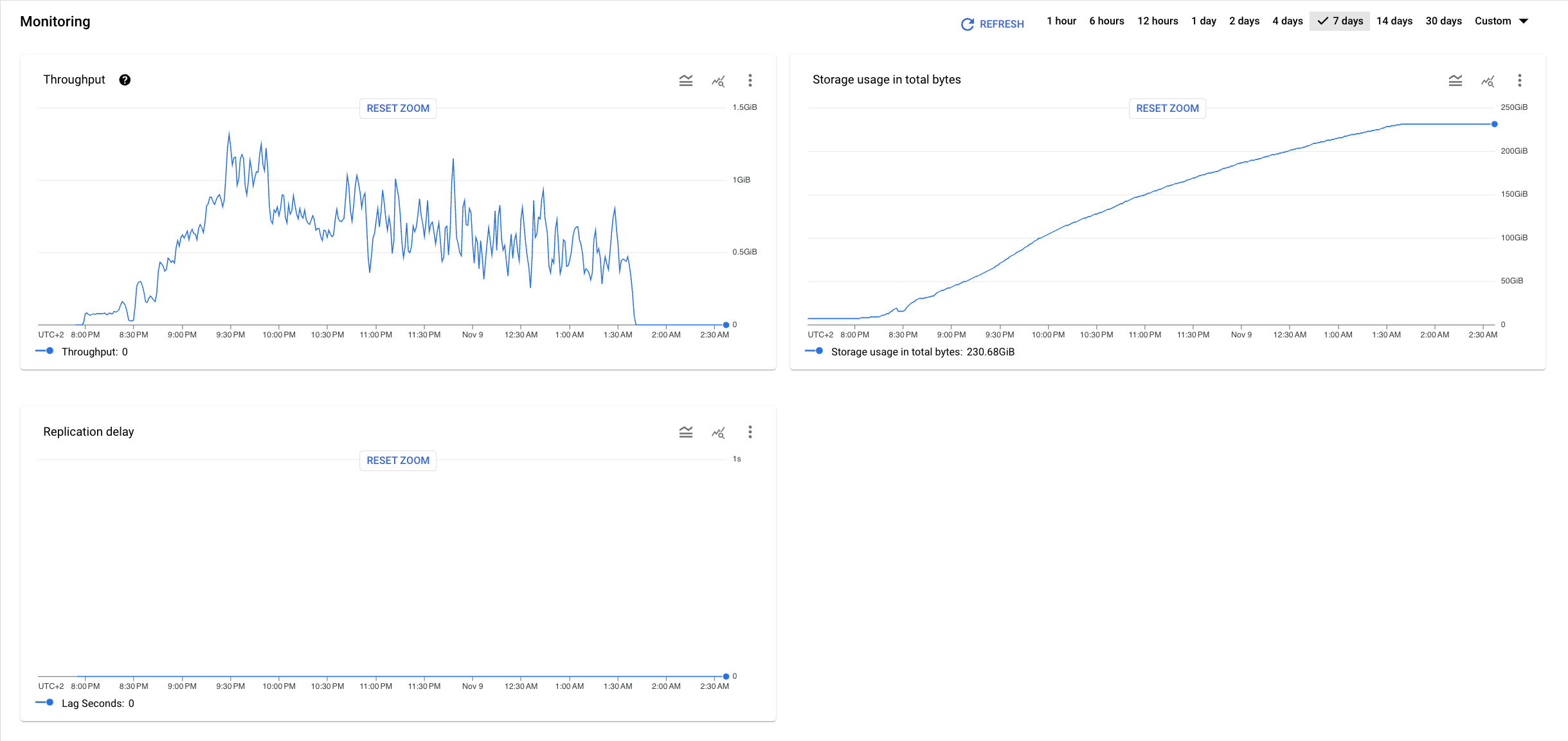Open the Throughput chart overflow menu
Screen dimensions: 1568x741
[x=750, y=80]
